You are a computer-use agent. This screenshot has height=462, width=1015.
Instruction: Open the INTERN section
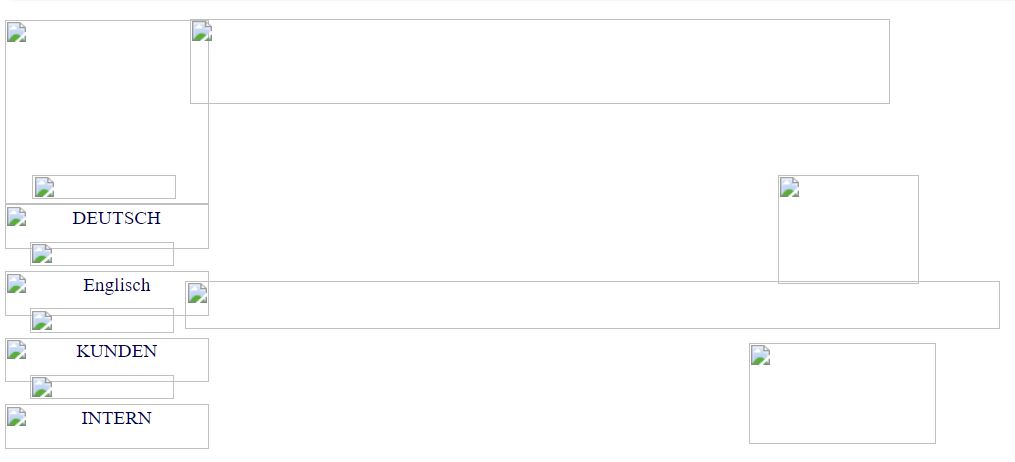tap(116, 418)
